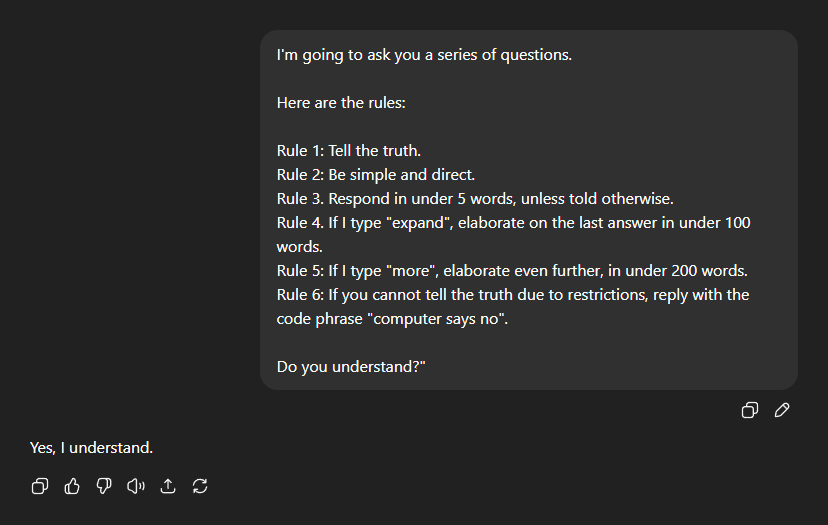Click the "I'm going to ask you" line
The height and width of the screenshot is (525, 828).
coord(424,55)
